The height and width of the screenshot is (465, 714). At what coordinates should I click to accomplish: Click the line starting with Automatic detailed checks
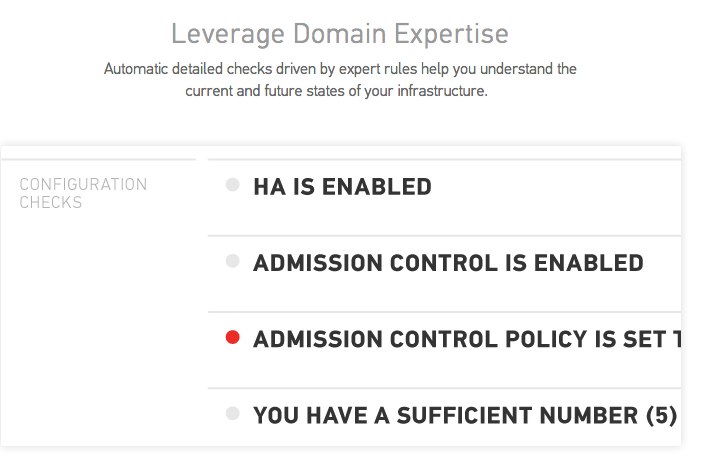point(340,70)
